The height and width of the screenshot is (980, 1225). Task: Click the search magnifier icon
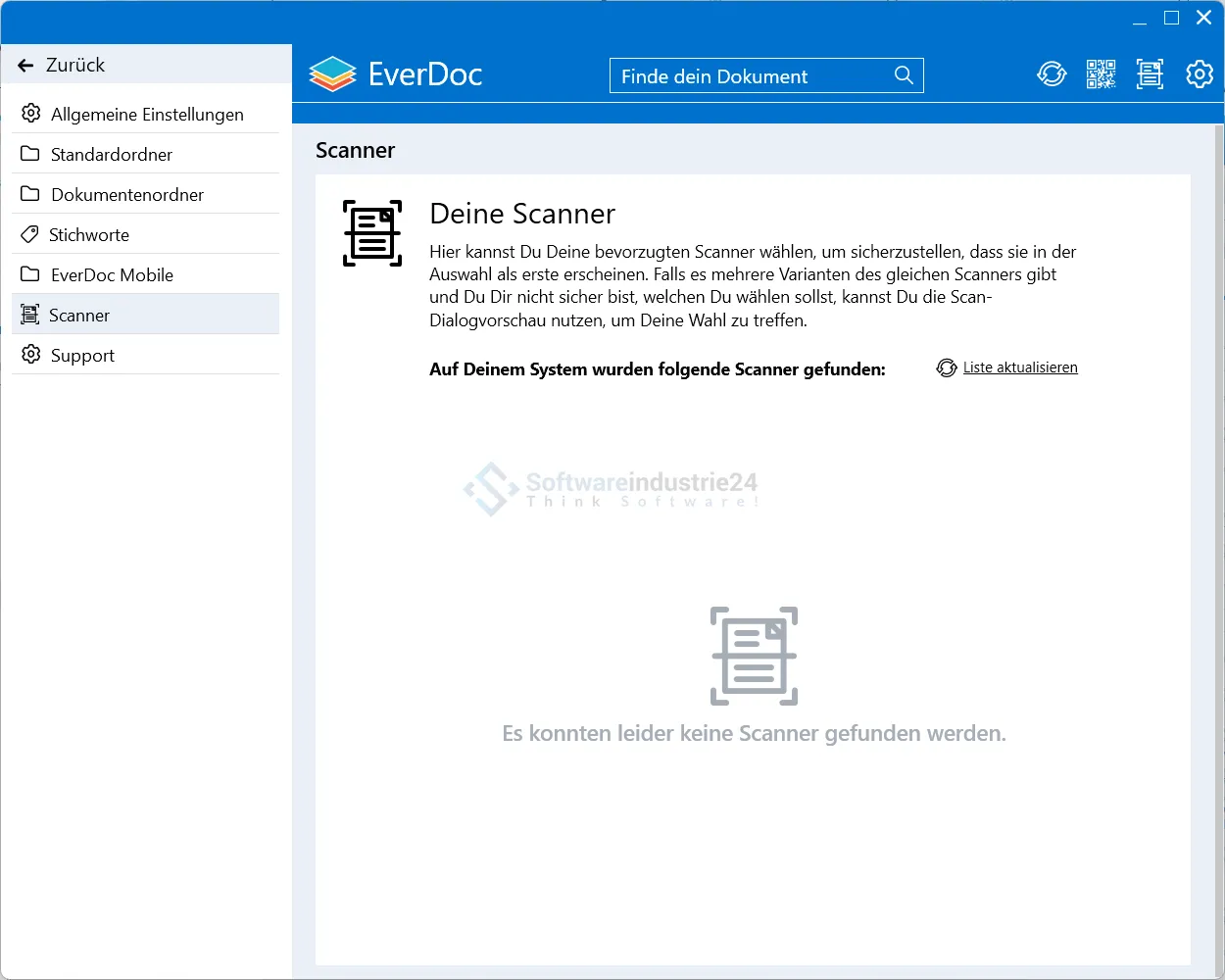(x=904, y=75)
